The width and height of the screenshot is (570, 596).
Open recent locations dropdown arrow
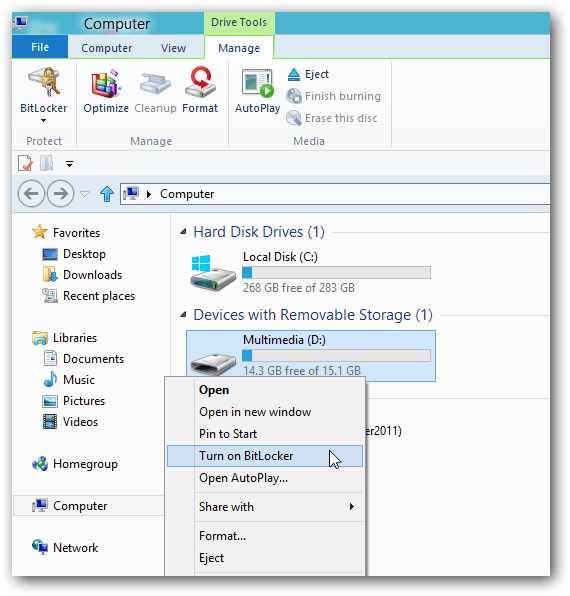click(x=84, y=194)
